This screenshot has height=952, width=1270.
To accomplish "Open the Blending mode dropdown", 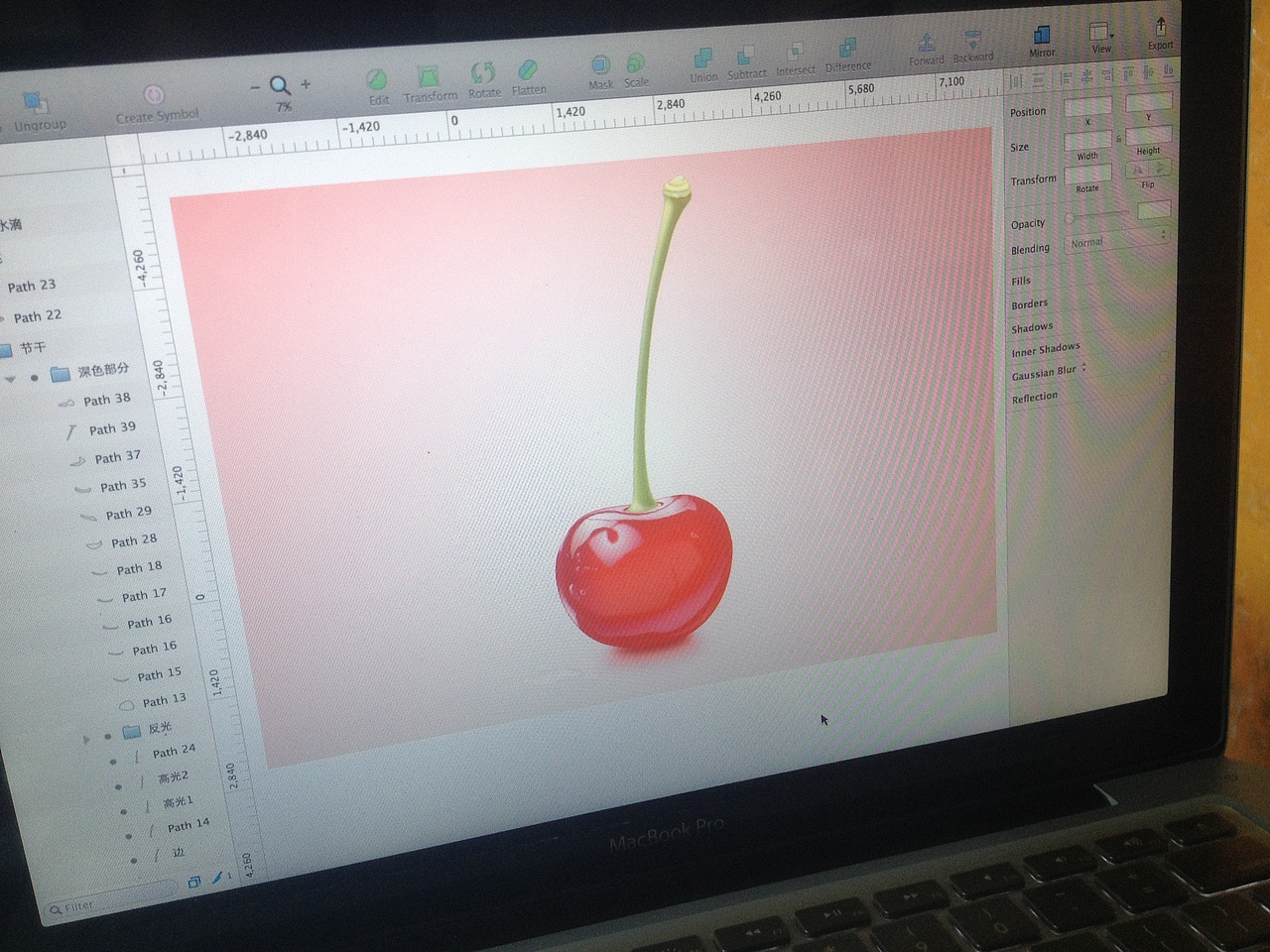I will (x=1117, y=240).
